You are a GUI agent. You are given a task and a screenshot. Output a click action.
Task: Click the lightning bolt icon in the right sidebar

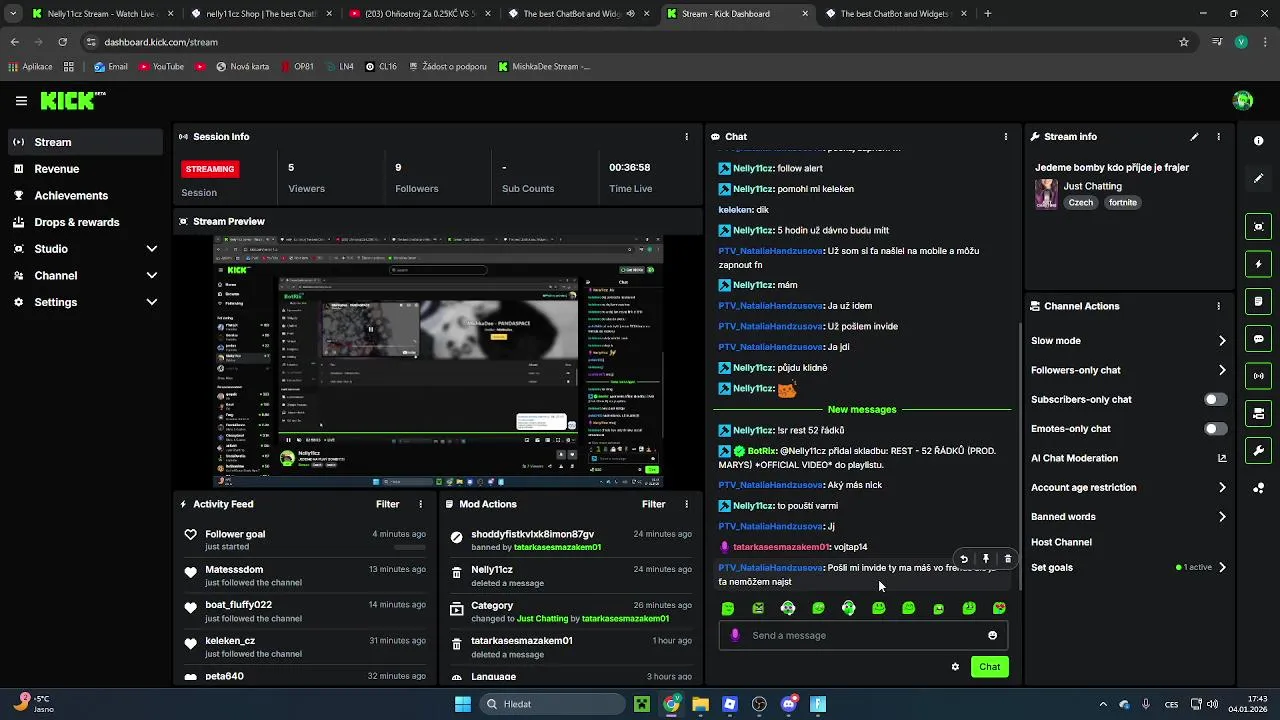[x=1258, y=264]
